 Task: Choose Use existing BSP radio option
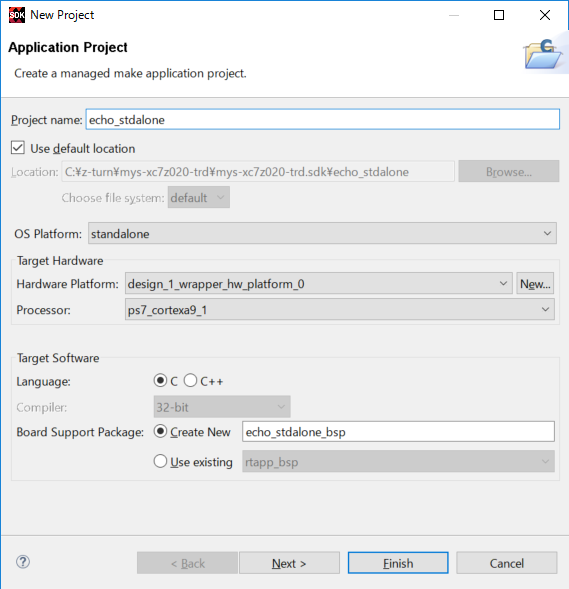pos(160,461)
